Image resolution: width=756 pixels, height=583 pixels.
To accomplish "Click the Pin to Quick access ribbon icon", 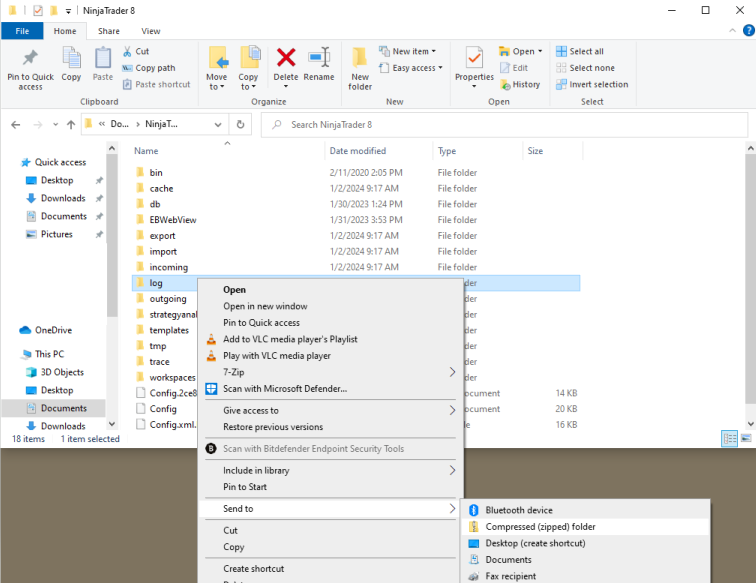I will 30,57.
